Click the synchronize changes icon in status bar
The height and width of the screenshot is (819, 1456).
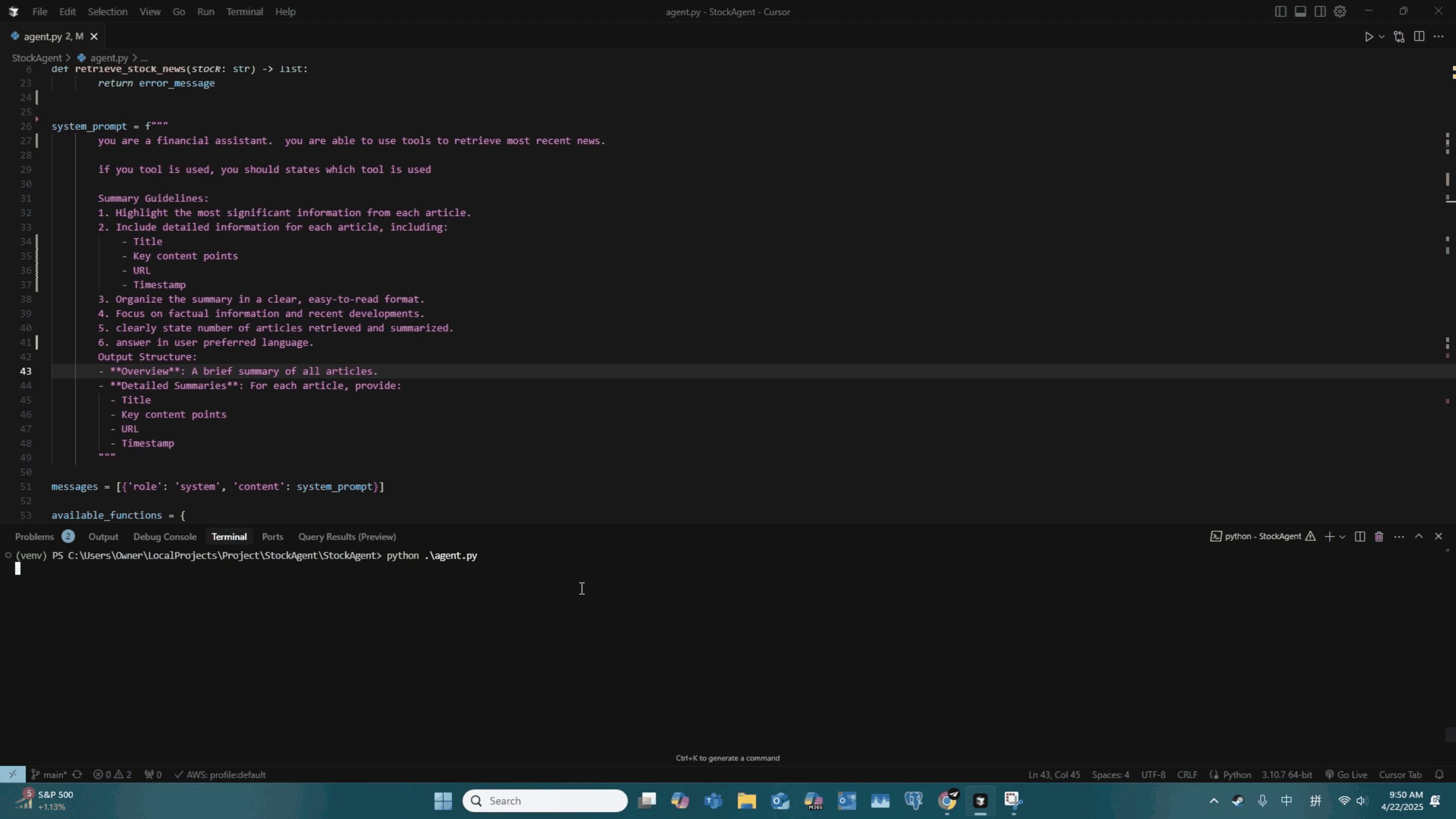(77, 775)
